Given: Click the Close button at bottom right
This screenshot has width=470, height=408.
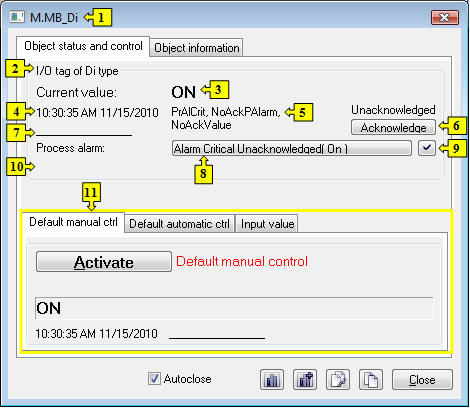Looking at the screenshot, I should click(x=422, y=380).
